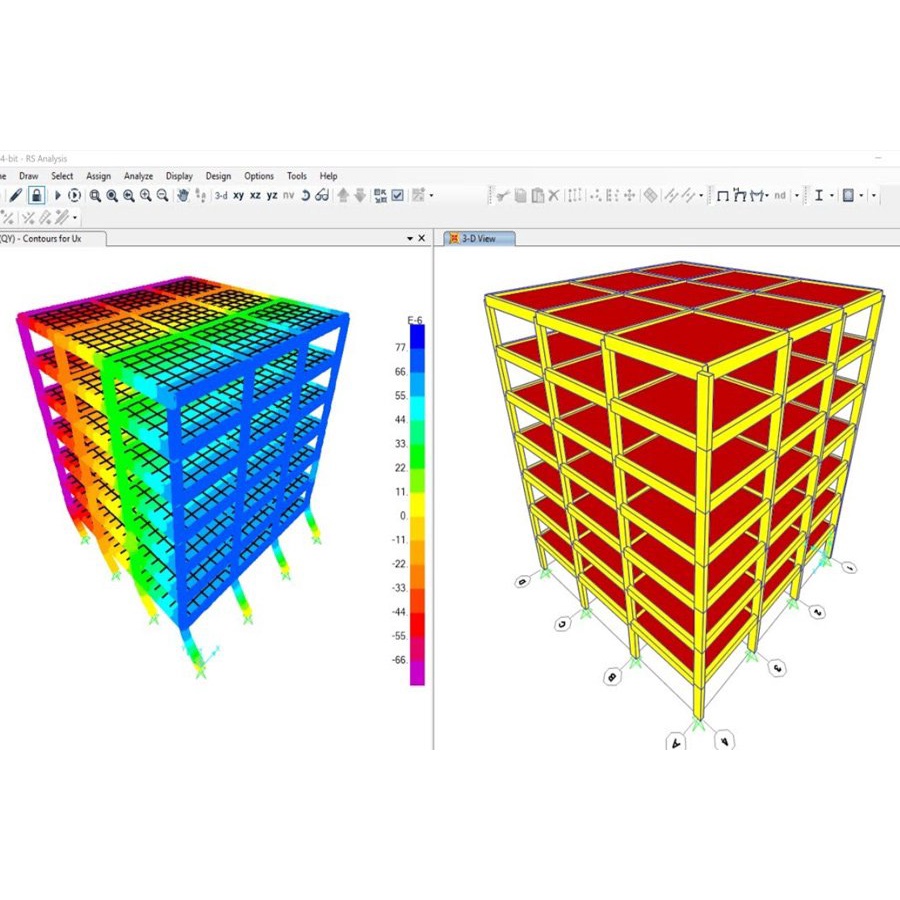
Task: Click magenta legend swatch at bottom
Action: point(417,673)
